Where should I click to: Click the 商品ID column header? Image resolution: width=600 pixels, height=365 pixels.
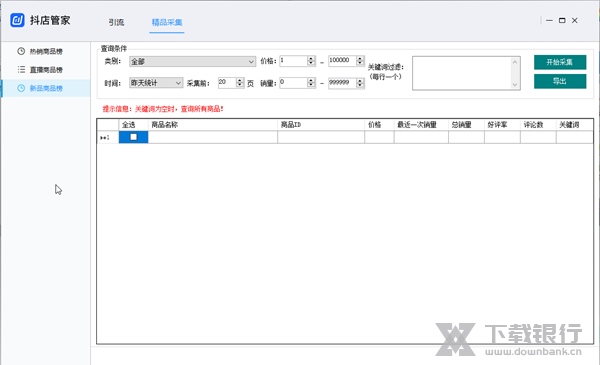[321, 125]
